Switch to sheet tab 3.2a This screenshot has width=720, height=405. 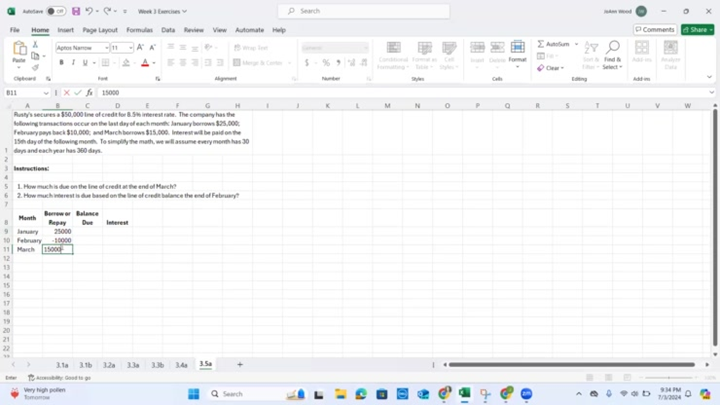point(109,365)
